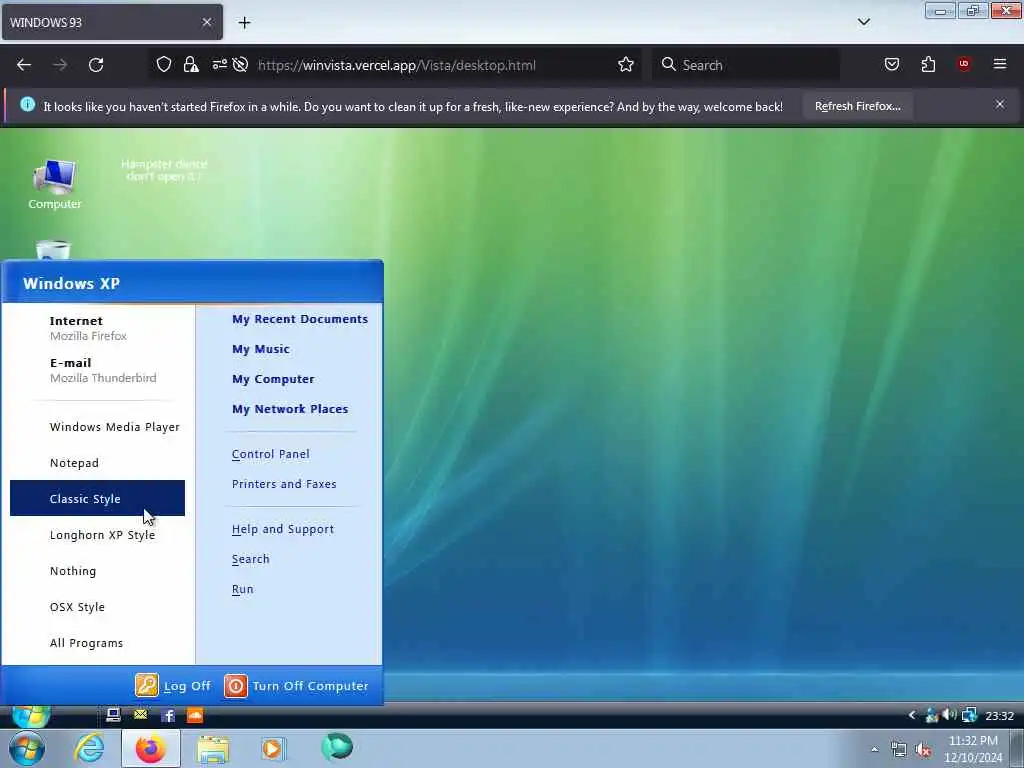Open the green round taskbar app icon
Screen dimensions: 1024x768
(x=337, y=746)
